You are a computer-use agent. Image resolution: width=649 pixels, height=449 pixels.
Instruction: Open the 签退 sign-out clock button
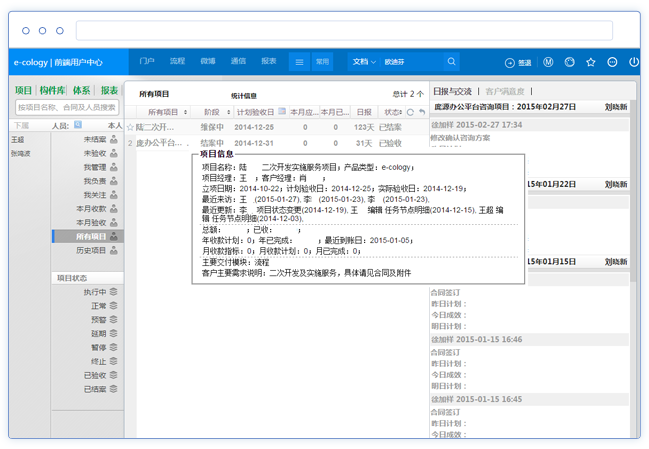[x=519, y=62]
